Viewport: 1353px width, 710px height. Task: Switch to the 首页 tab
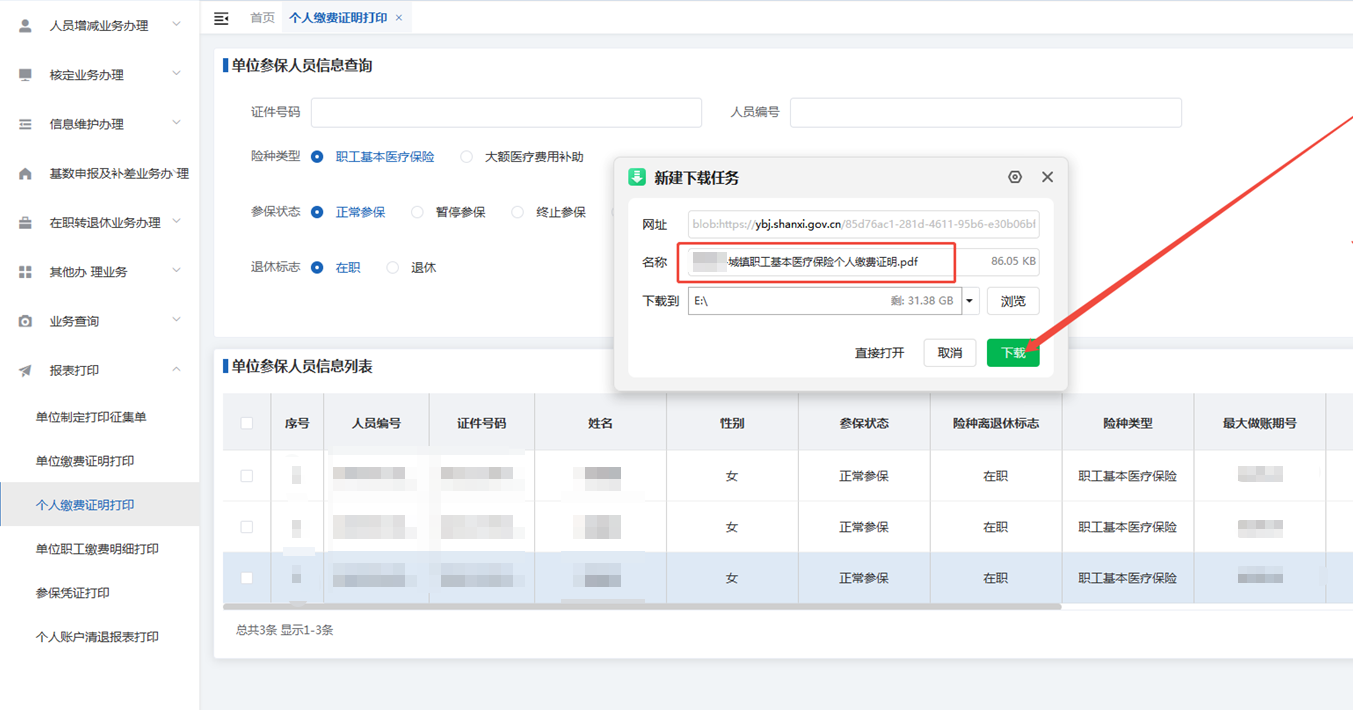(x=262, y=18)
